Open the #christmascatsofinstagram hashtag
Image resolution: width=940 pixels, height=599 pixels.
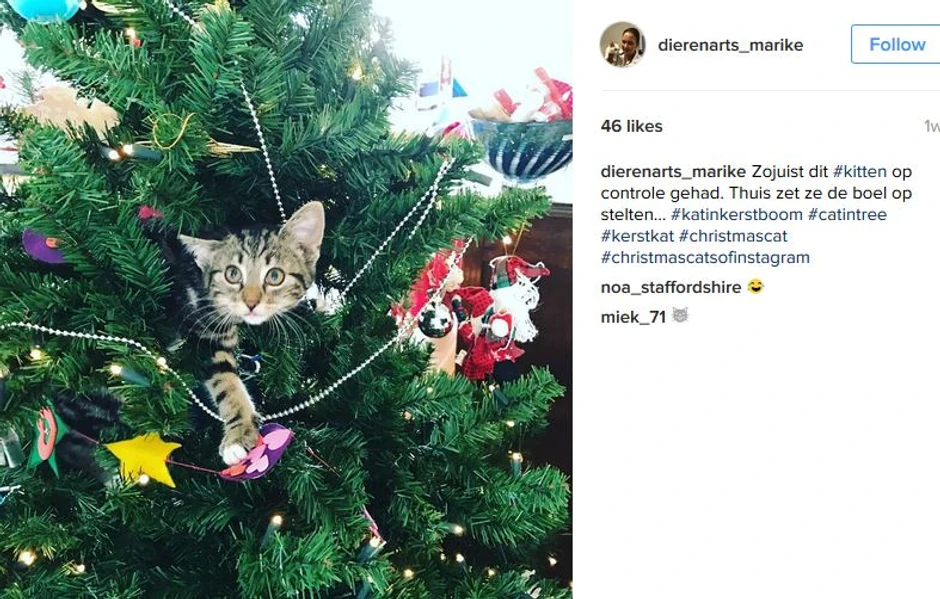(x=705, y=257)
